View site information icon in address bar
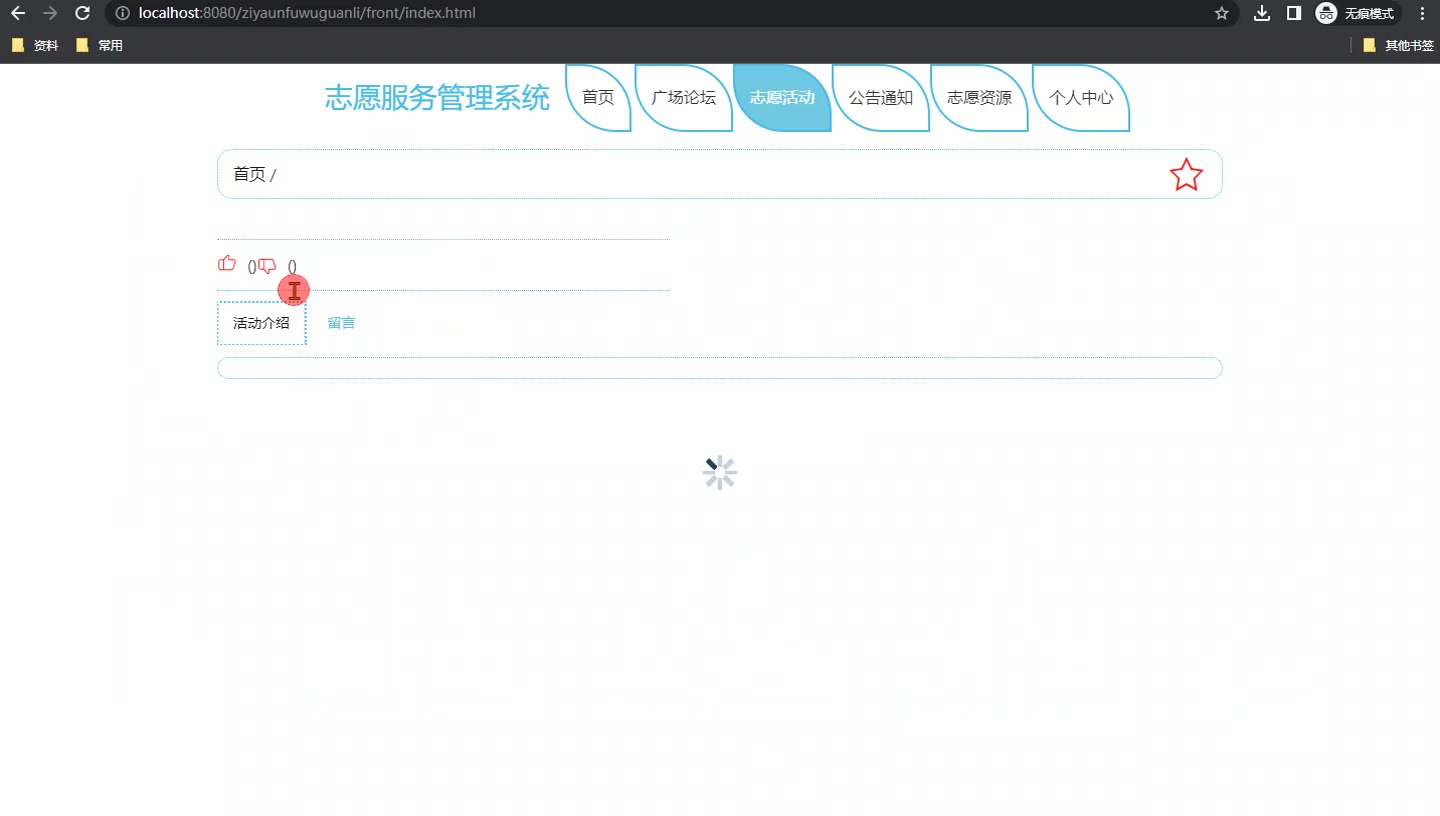This screenshot has height=816, width=1440. tap(122, 13)
